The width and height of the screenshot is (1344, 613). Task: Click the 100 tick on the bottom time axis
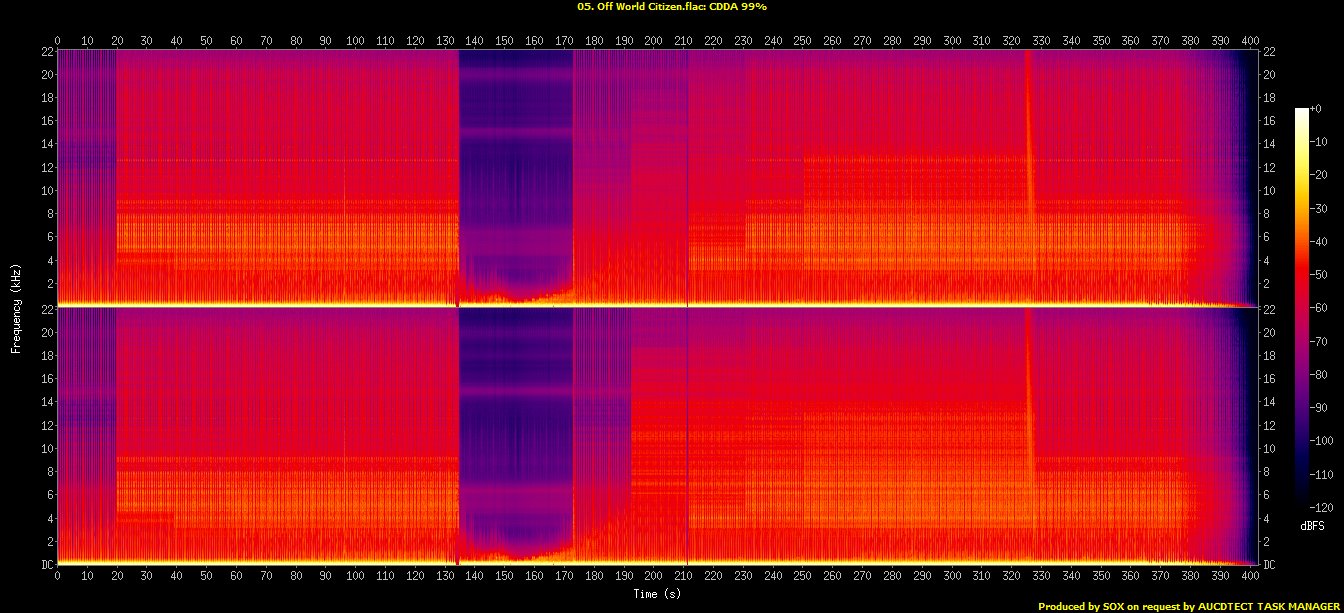[x=355, y=577]
